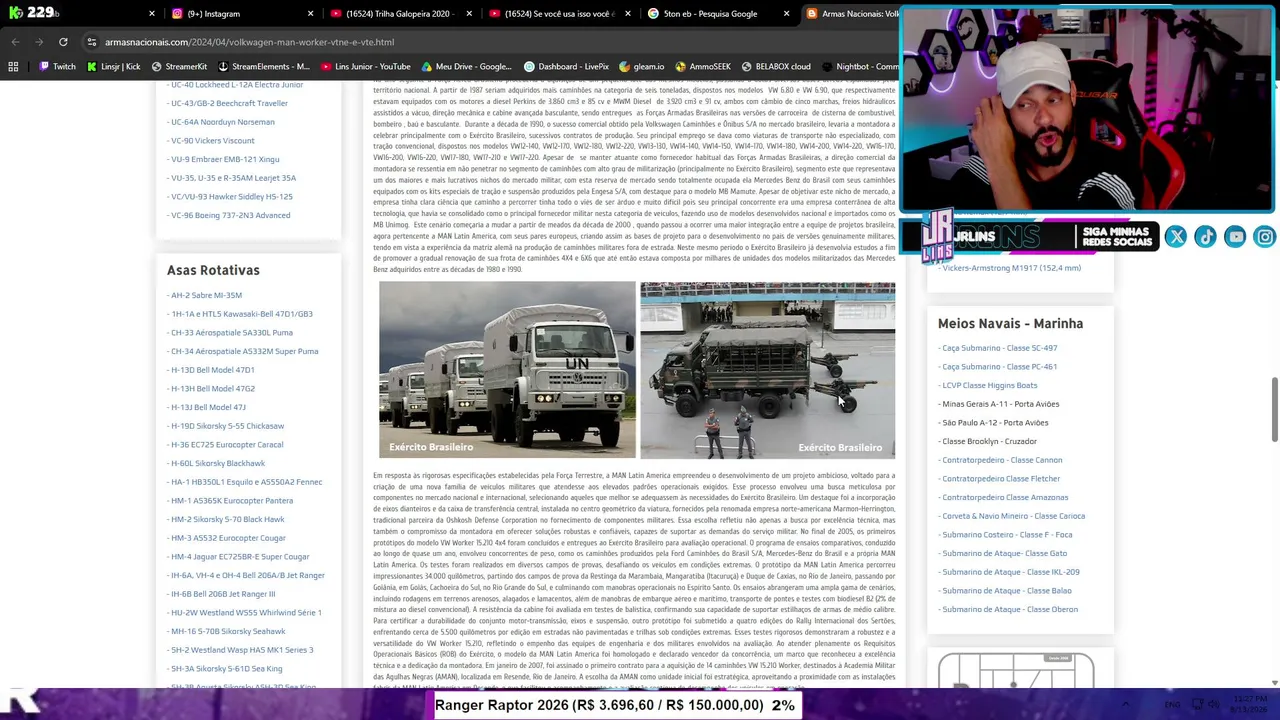Screen dimensions: 1280x720
Task: Open the CH-34 Aérospatiale AS332M Super Puma link
Action: click(x=244, y=351)
